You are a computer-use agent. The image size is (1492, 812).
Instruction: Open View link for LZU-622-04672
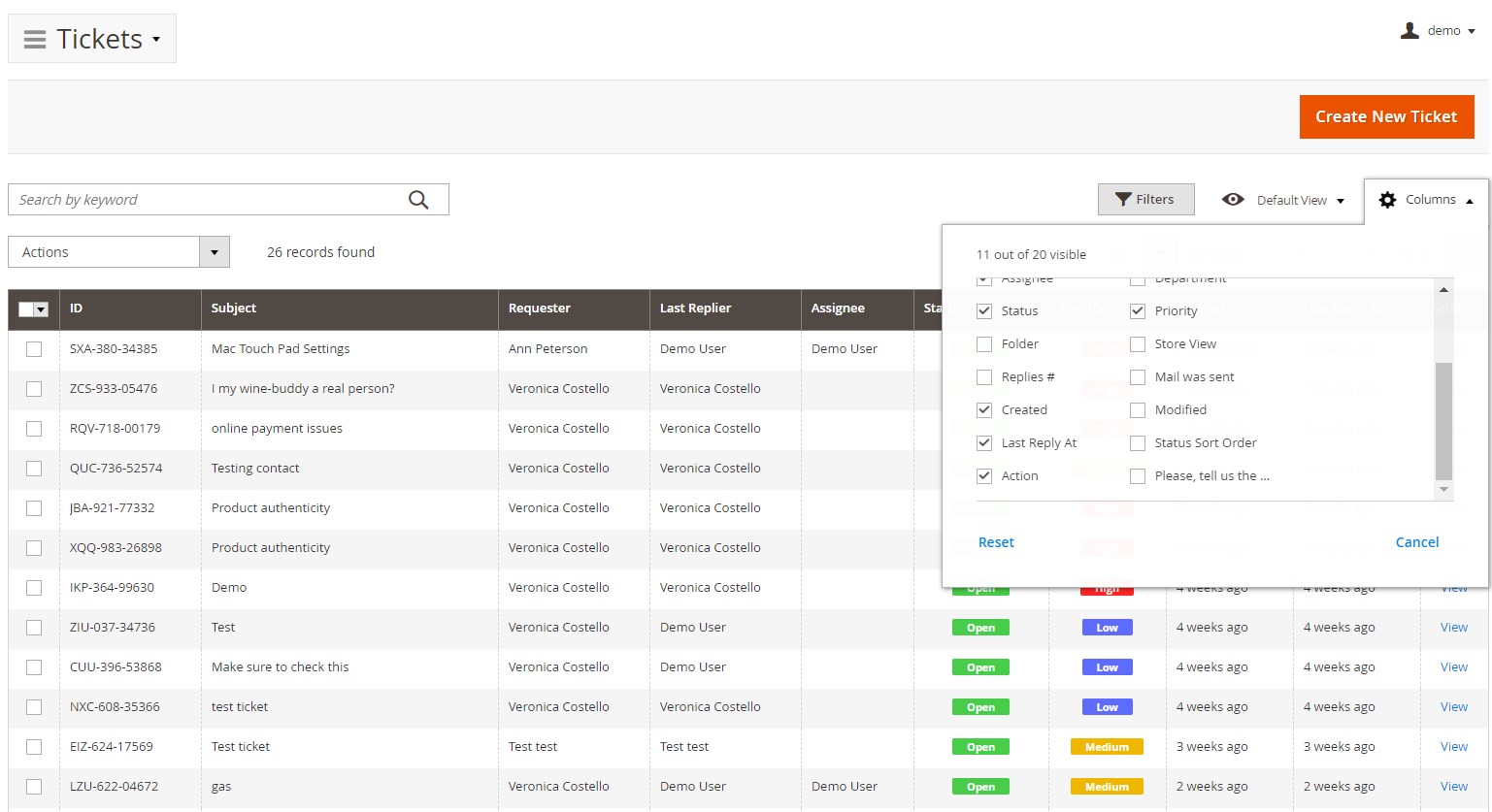pyautogui.click(x=1453, y=787)
